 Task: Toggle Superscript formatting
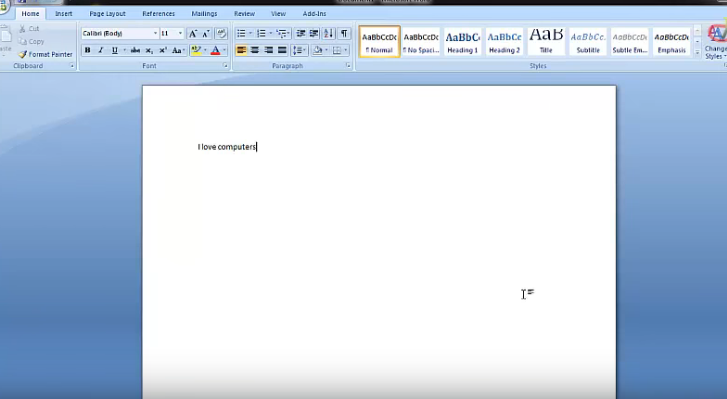click(x=163, y=50)
